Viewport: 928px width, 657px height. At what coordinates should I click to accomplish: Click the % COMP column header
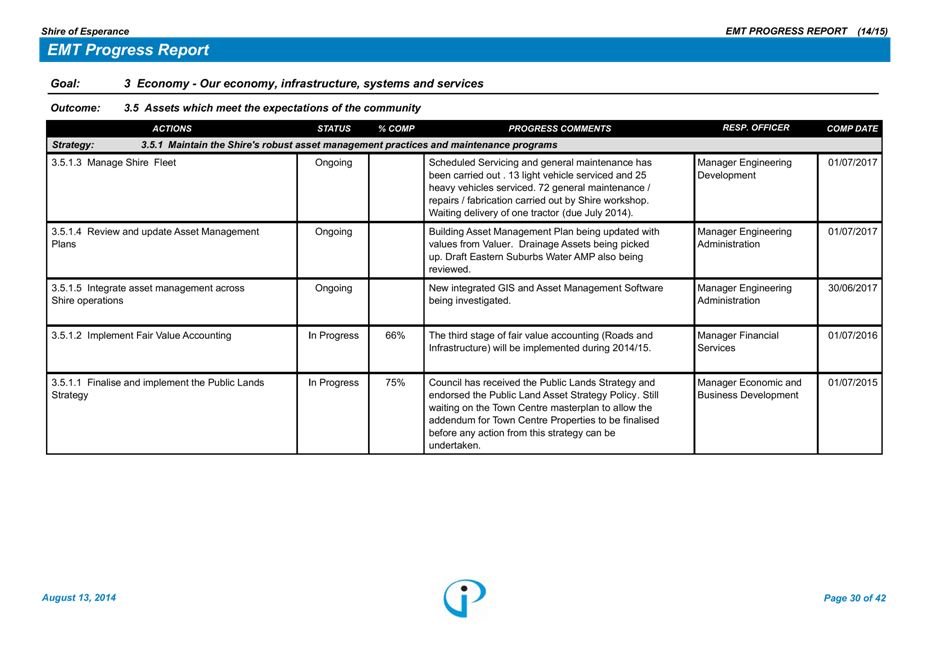[x=397, y=128]
